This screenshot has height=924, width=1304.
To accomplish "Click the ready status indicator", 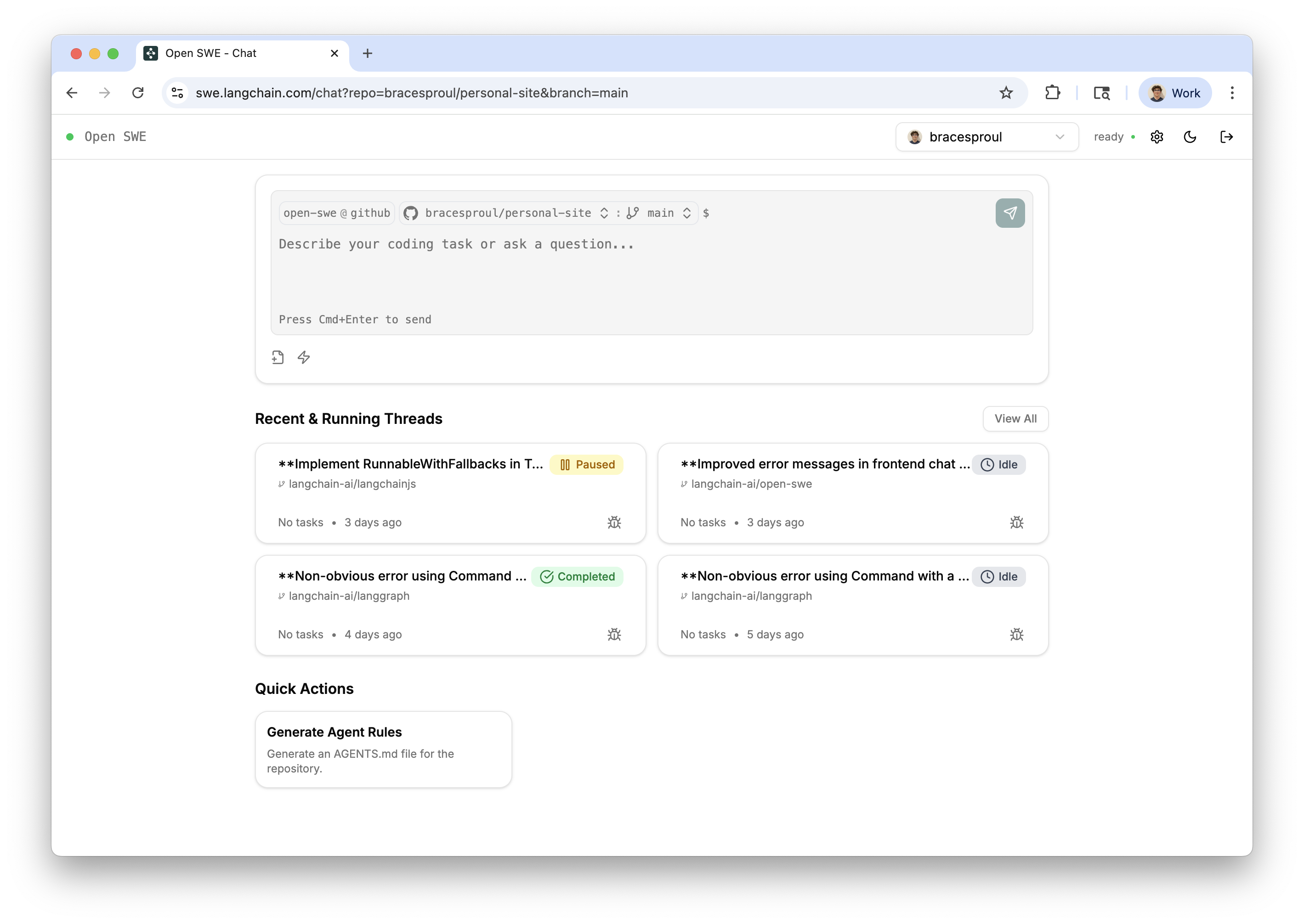I will point(1114,137).
